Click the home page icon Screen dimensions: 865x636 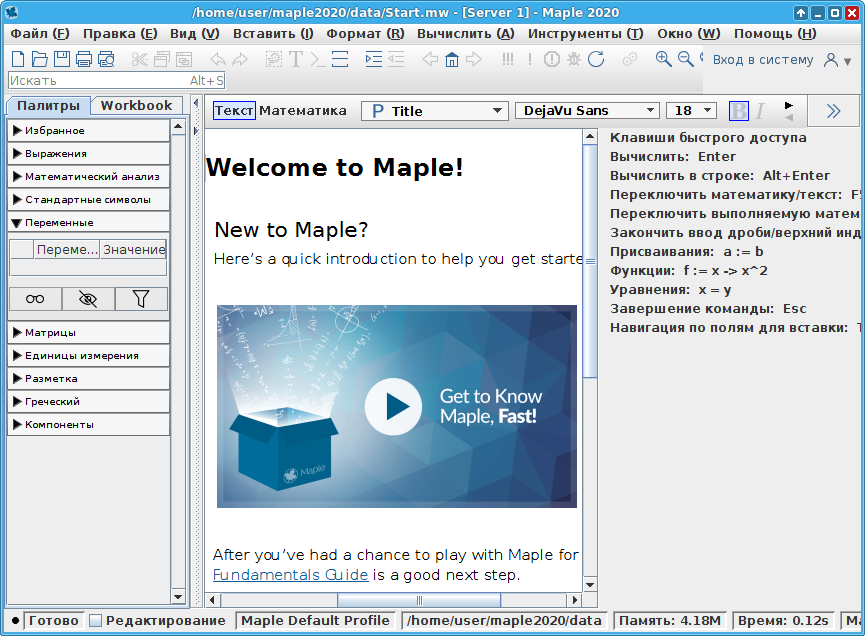coord(452,59)
